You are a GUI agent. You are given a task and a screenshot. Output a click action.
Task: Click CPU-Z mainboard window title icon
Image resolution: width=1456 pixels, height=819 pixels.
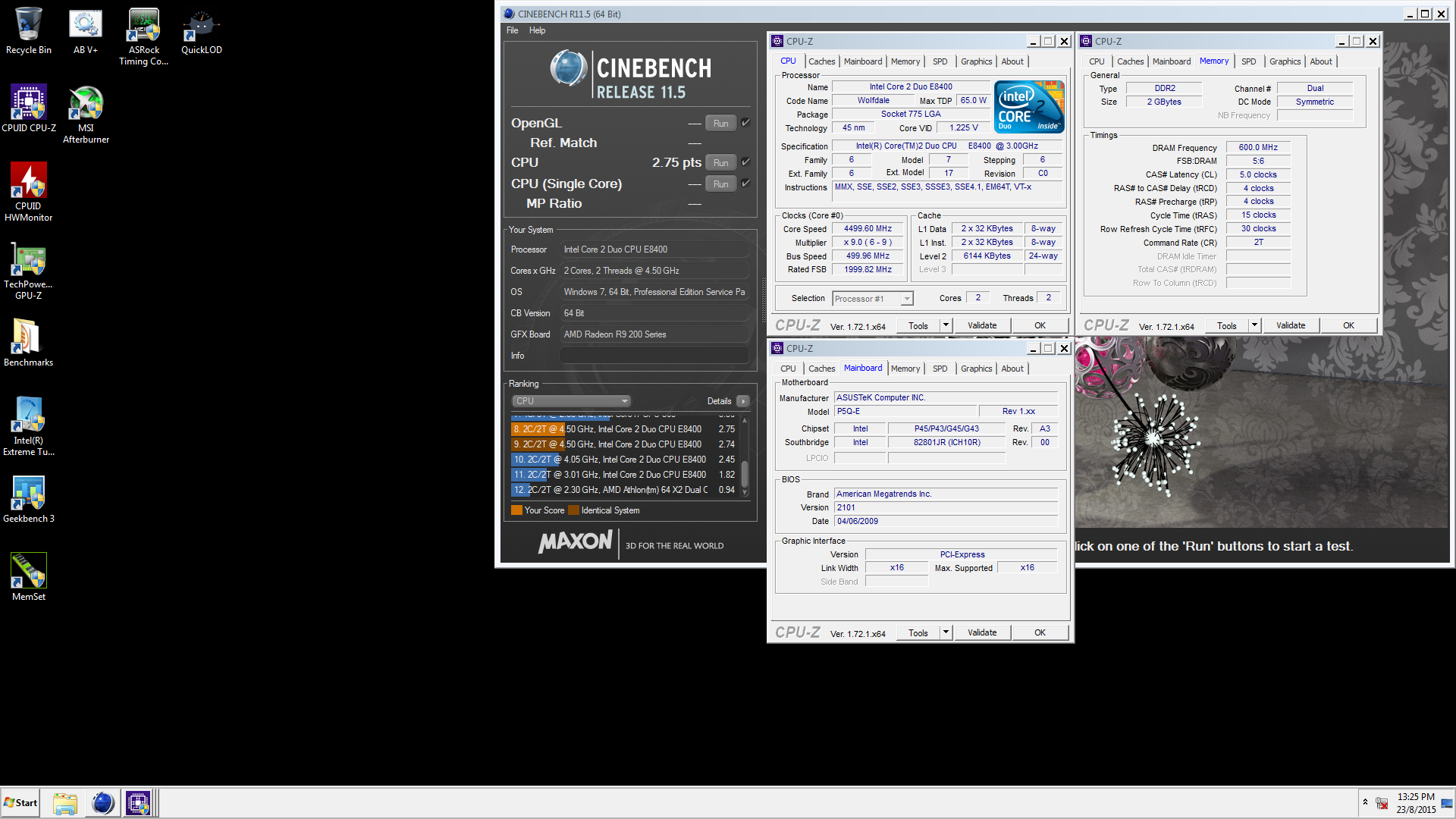pyautogui.click(x=777, y=348)
